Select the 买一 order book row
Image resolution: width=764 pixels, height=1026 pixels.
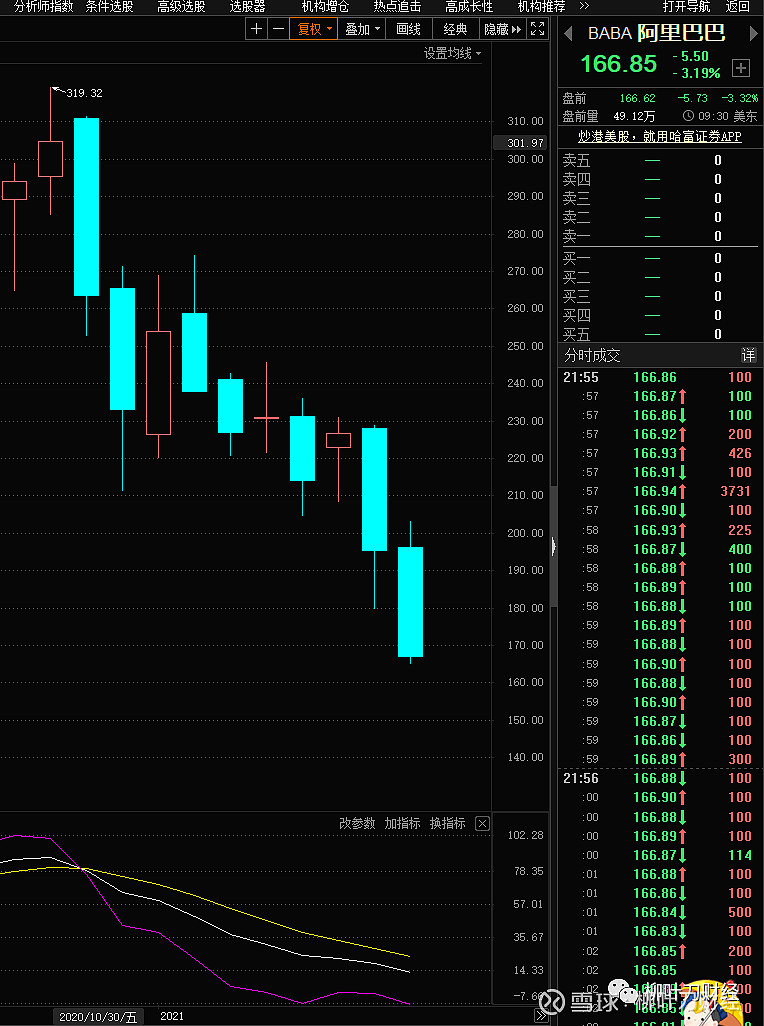660,258
